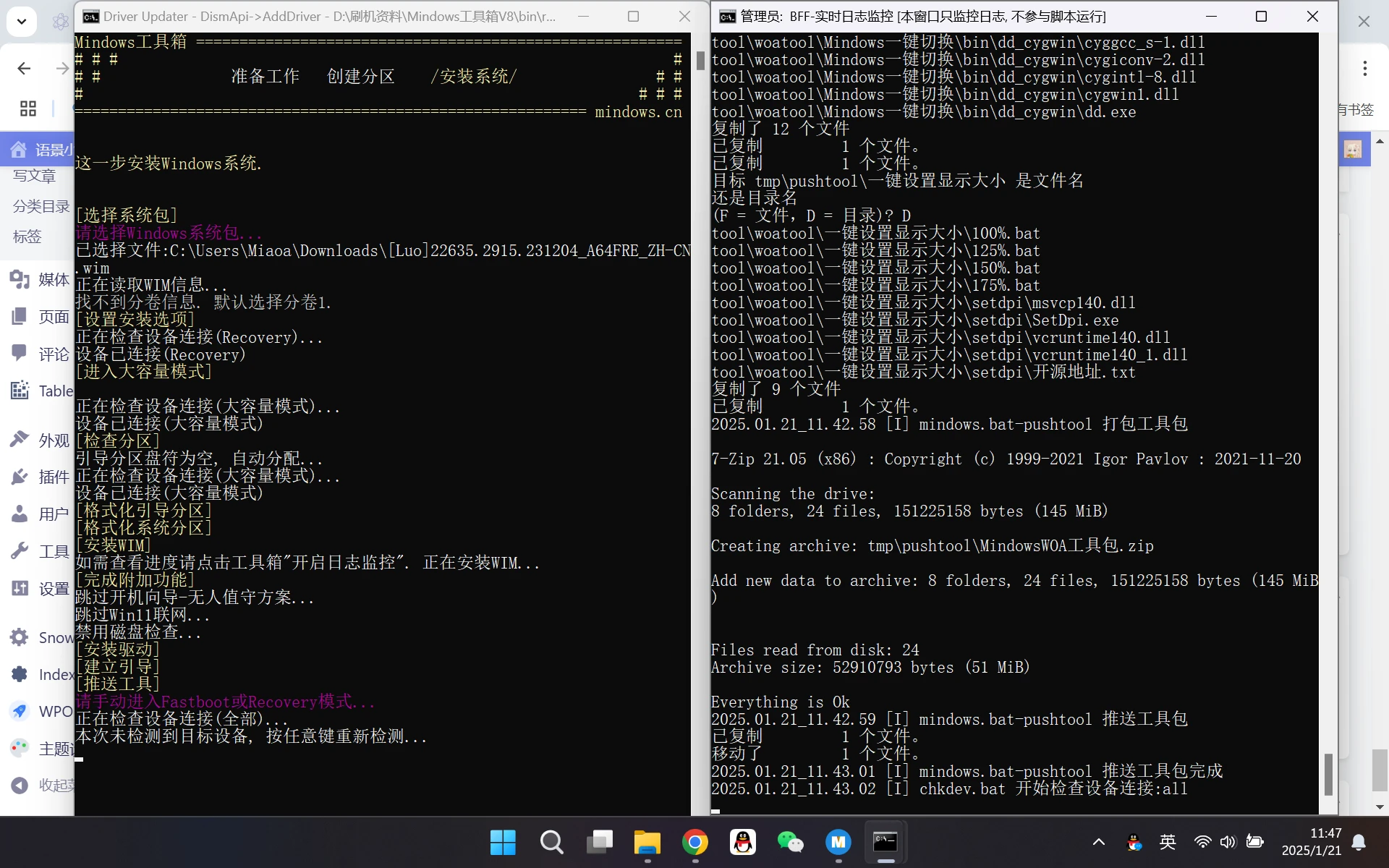The width and height of the screenshot is (1389, 868).
Task: Open the tab search dropdown arrow
Action: (x=21, y=21)
